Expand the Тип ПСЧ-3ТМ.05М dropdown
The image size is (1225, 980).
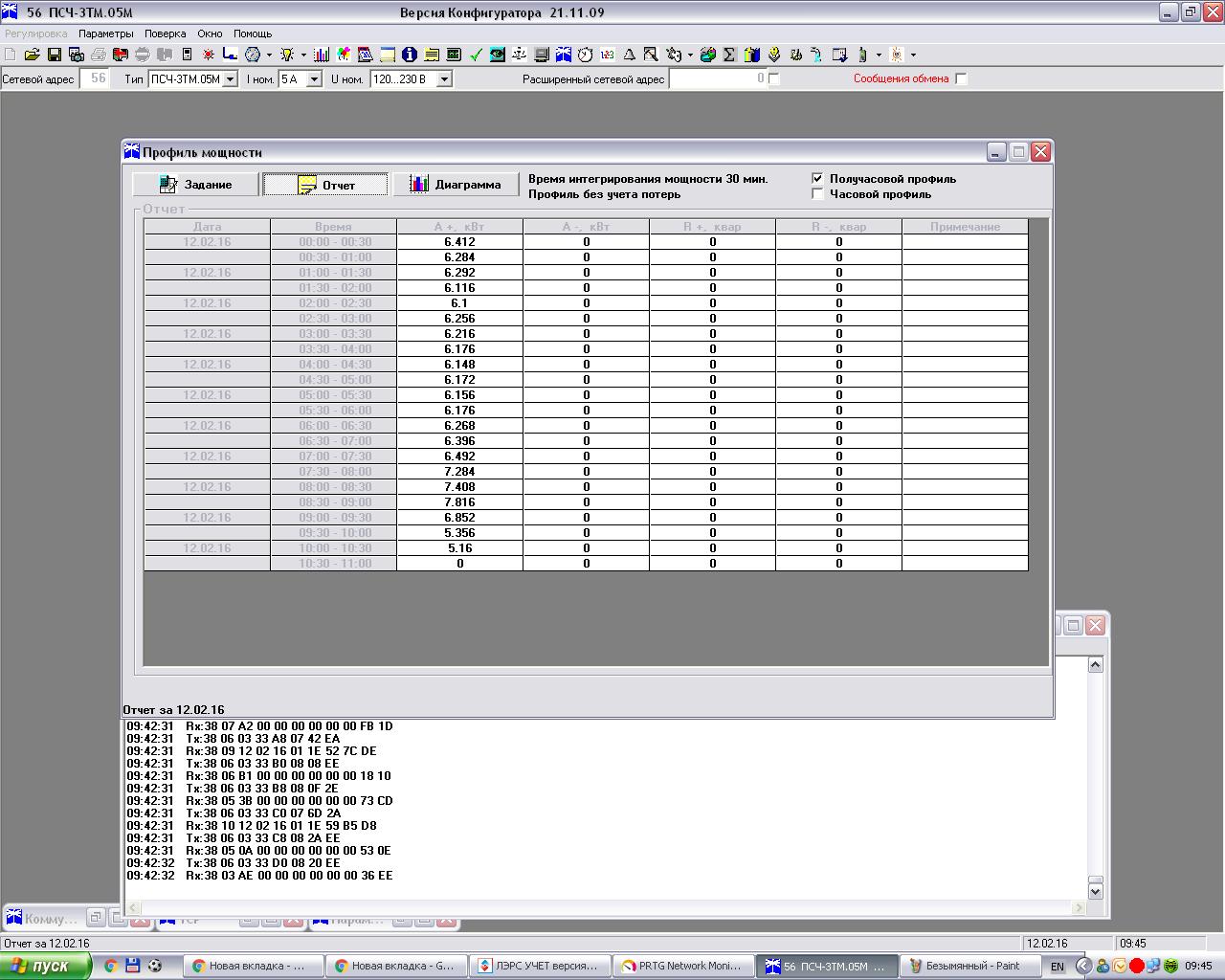point(230,79)
